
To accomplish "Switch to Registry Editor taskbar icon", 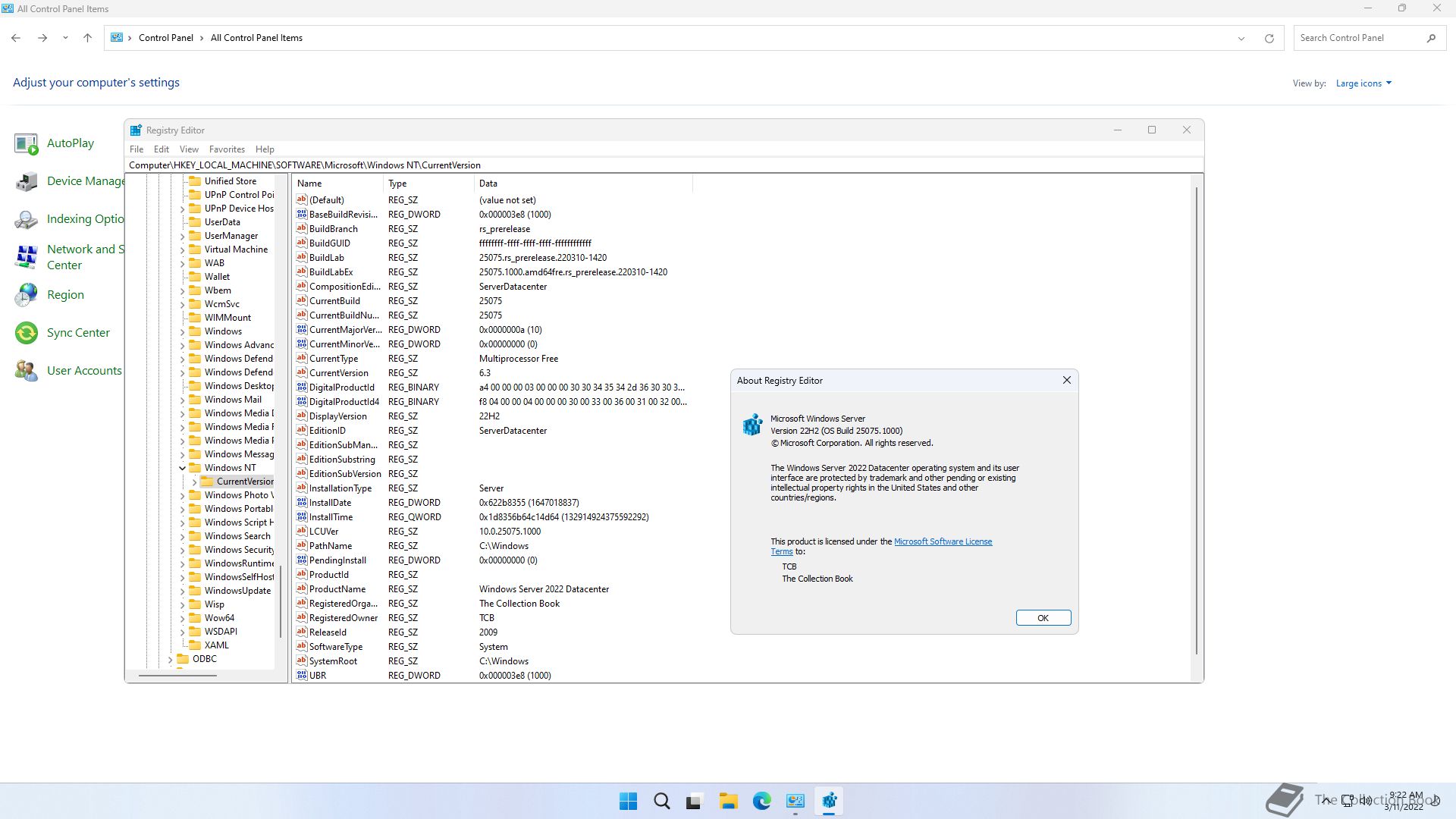I will click(829, 801).
